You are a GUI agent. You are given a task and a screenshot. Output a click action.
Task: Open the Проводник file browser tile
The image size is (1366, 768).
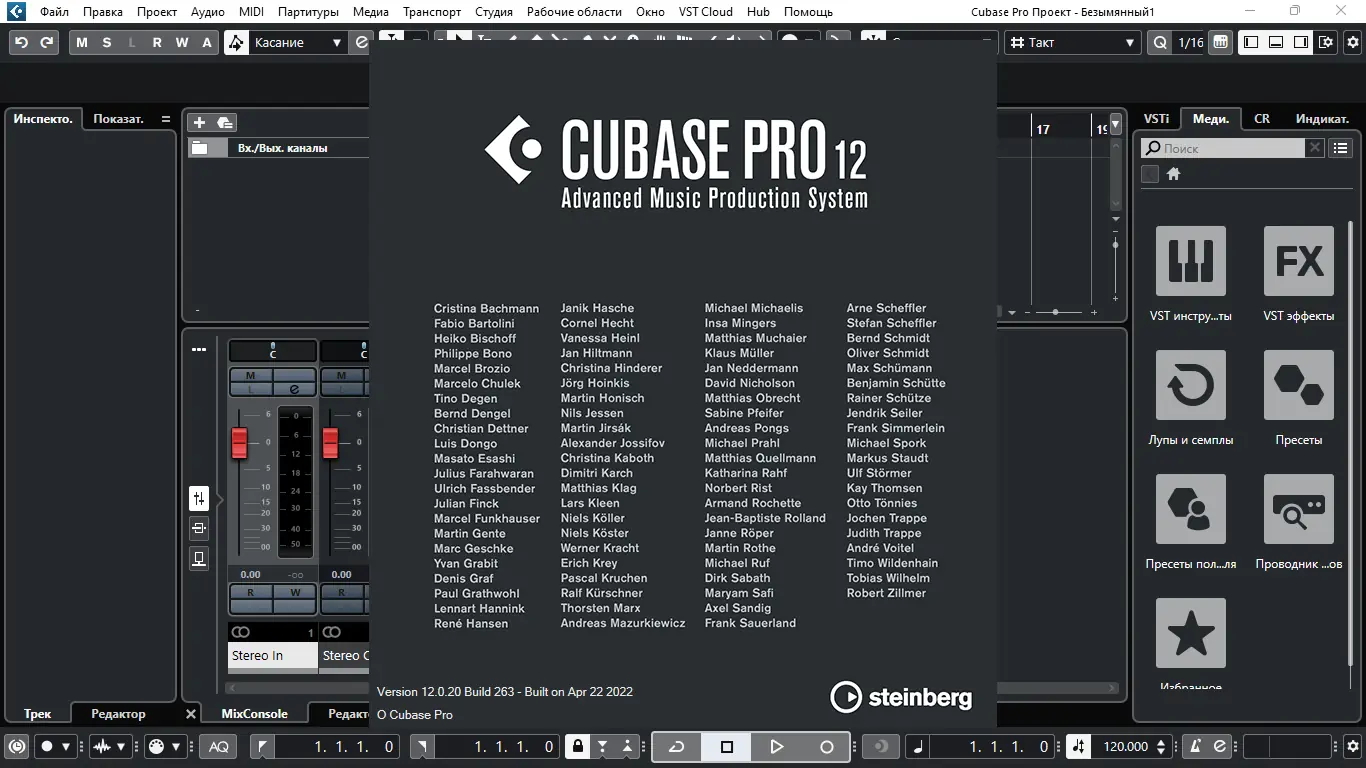pyautogui.click(x=1299, y=509)
